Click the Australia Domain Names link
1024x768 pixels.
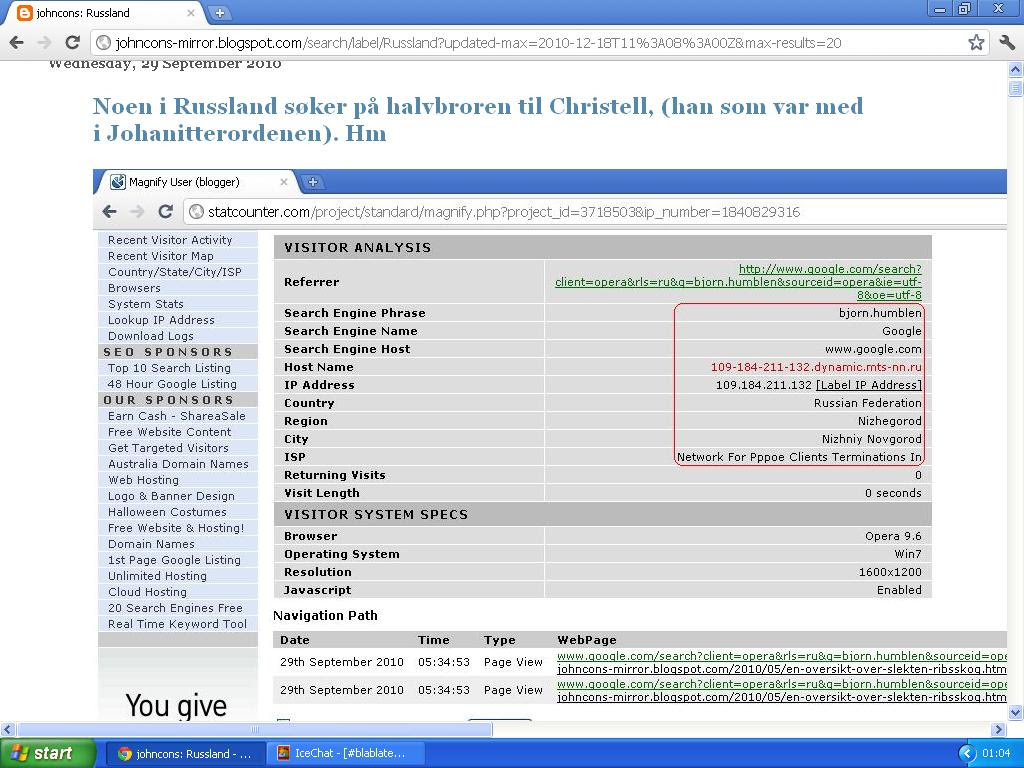178,464
